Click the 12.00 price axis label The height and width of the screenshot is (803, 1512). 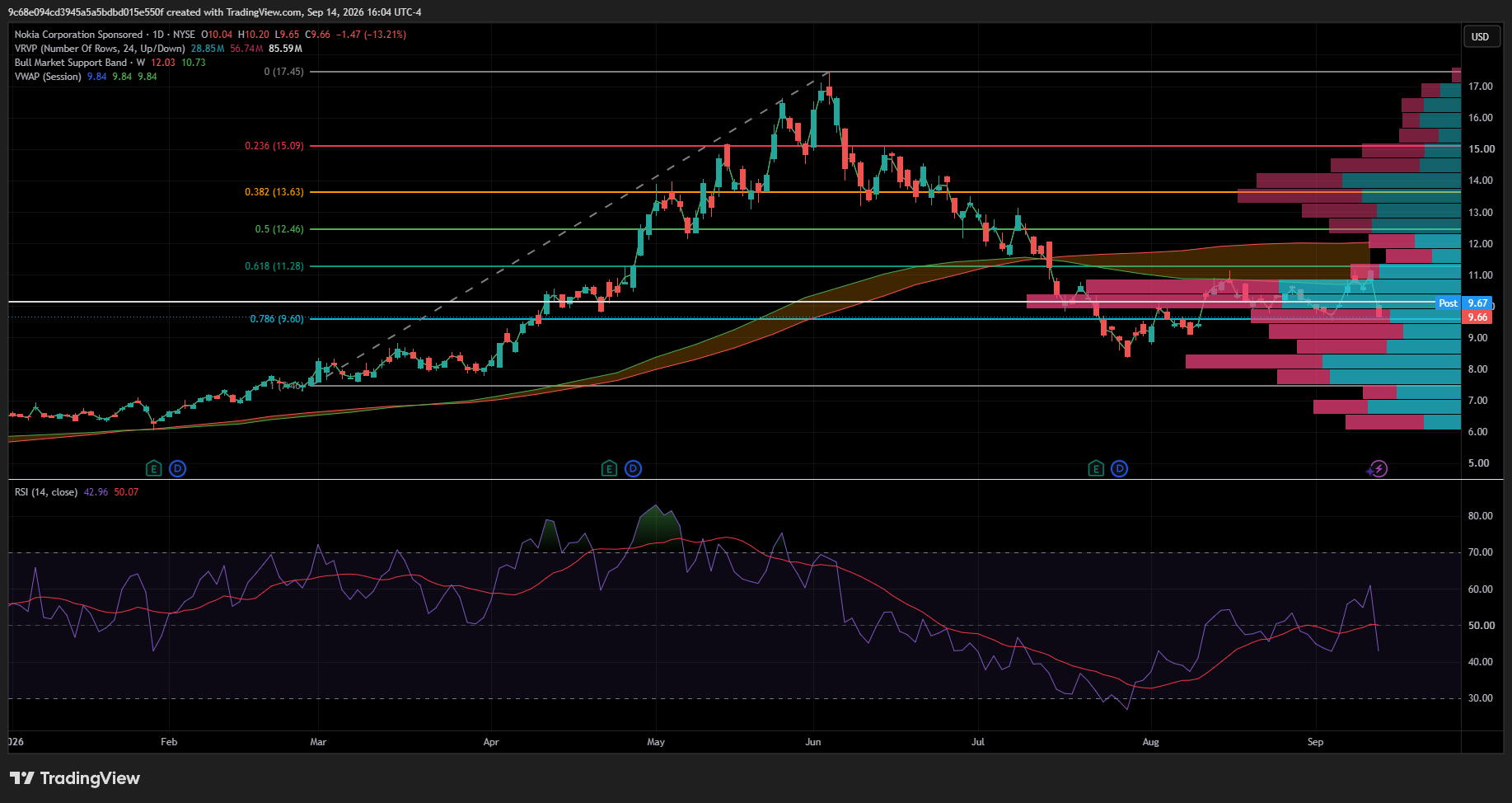(1480, 244)
